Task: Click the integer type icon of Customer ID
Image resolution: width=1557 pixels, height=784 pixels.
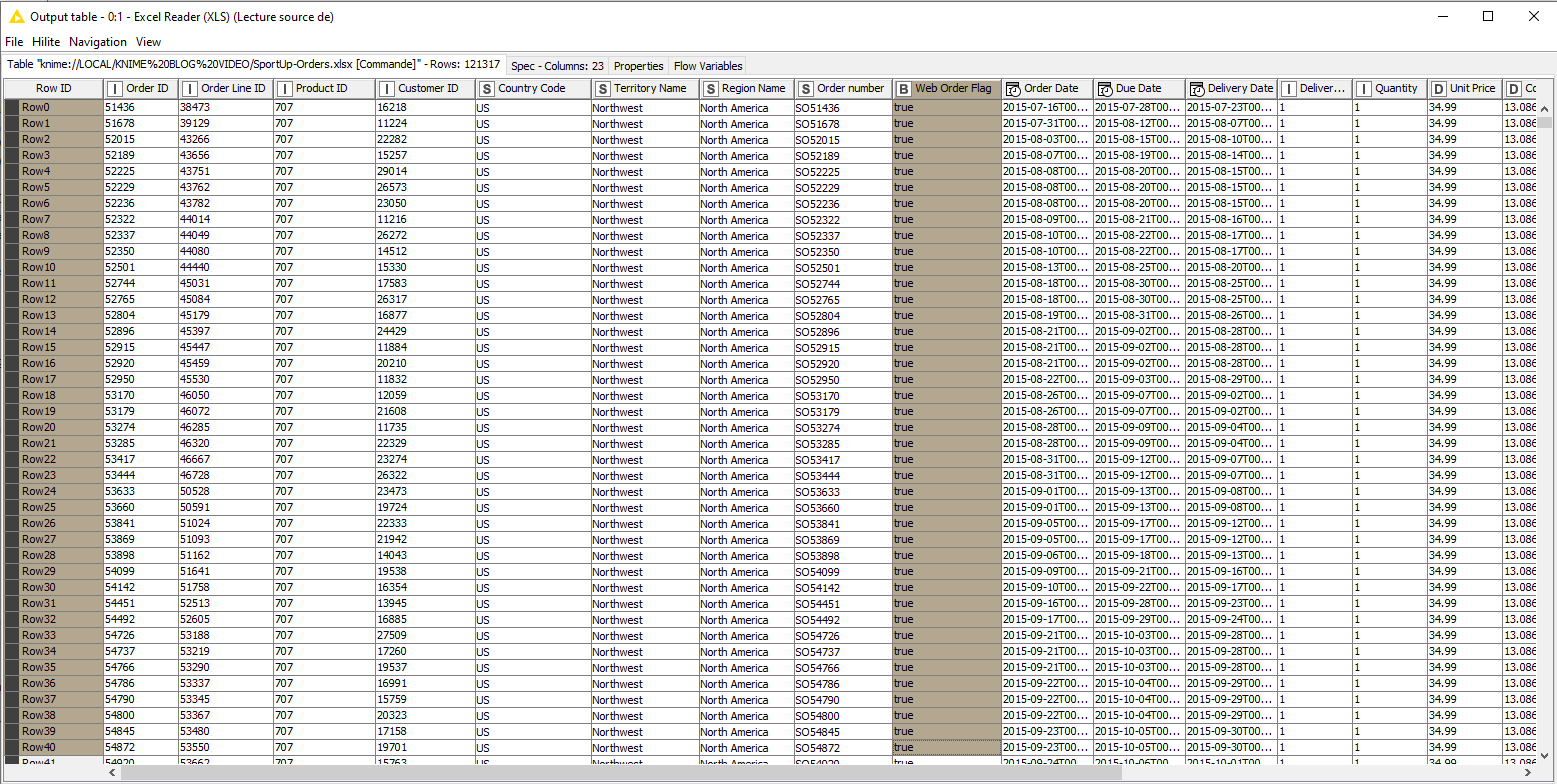Action: point(387,89)
